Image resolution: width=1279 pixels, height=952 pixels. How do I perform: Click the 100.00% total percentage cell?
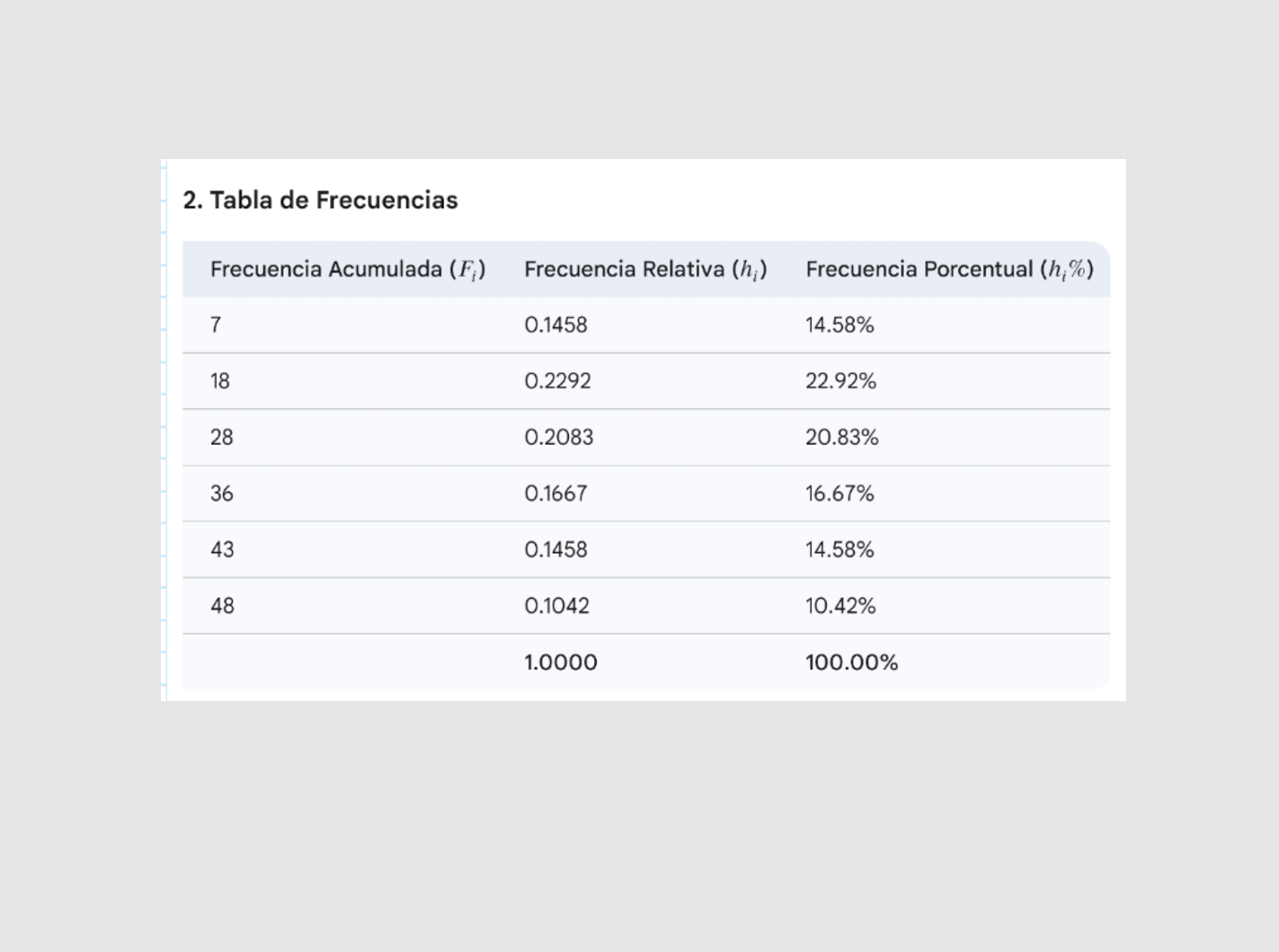click(x=851, y=663)
